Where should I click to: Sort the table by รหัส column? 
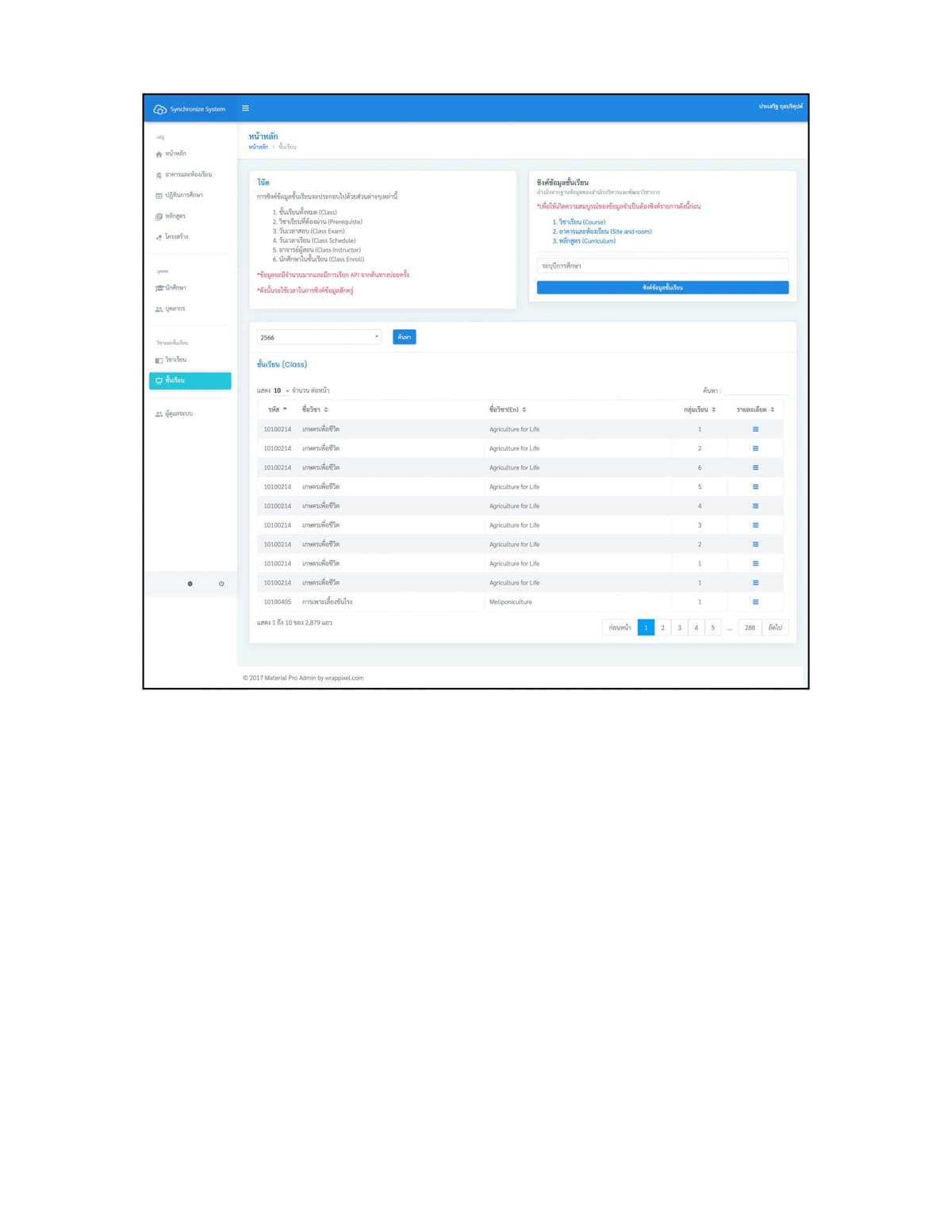point(277,409)
